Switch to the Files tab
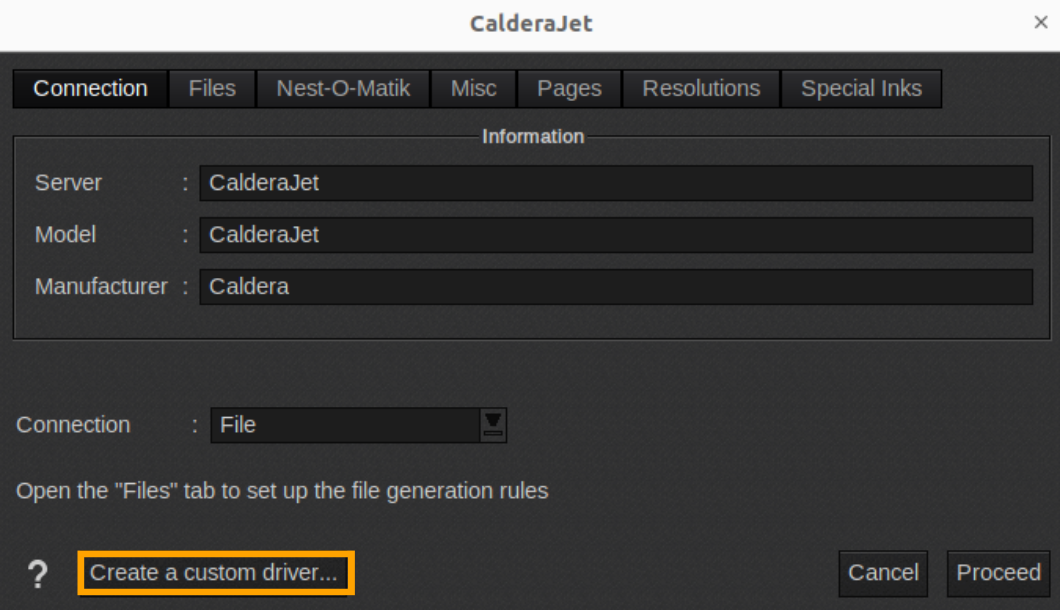The width and height of the screenshot is (1061, 610). (211, 88)
